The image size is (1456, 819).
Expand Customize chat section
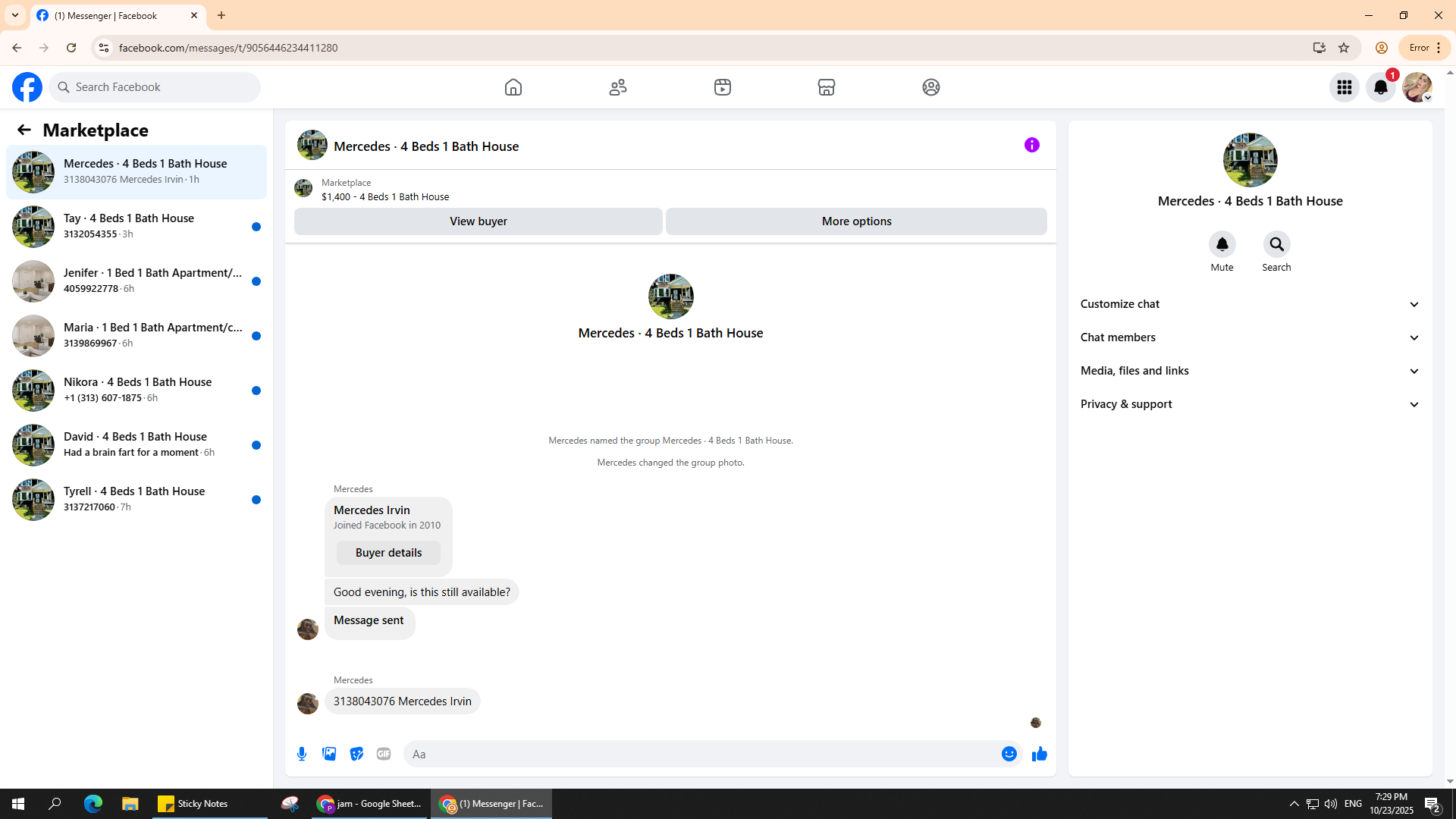point(1250,304)
